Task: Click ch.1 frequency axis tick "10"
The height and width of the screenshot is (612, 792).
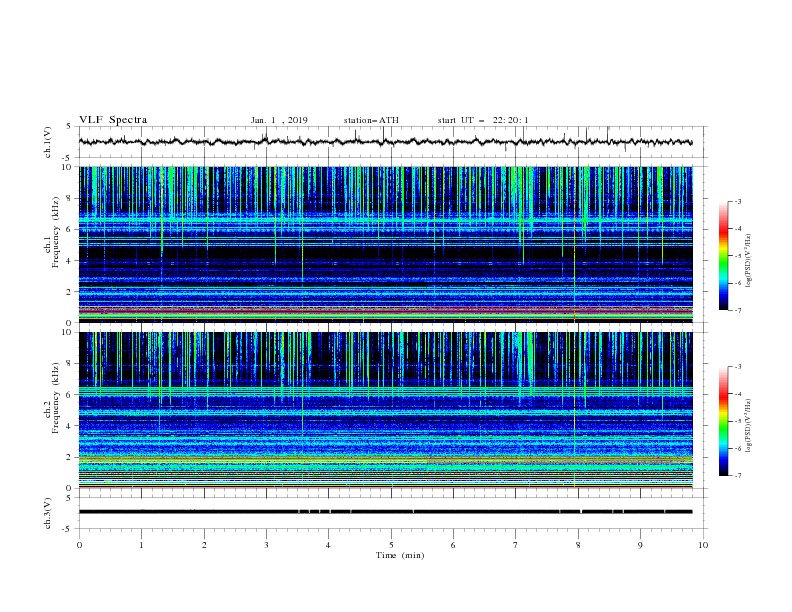Action: pyautogui.click(x=67, y=167)
